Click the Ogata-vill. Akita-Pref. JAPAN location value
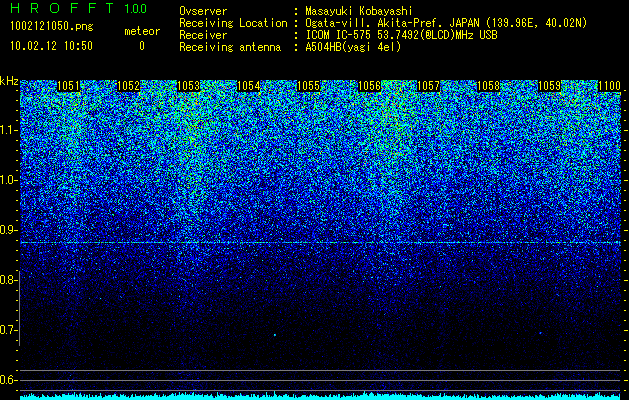Screen dimensions: 629x400 pos(446,23)
